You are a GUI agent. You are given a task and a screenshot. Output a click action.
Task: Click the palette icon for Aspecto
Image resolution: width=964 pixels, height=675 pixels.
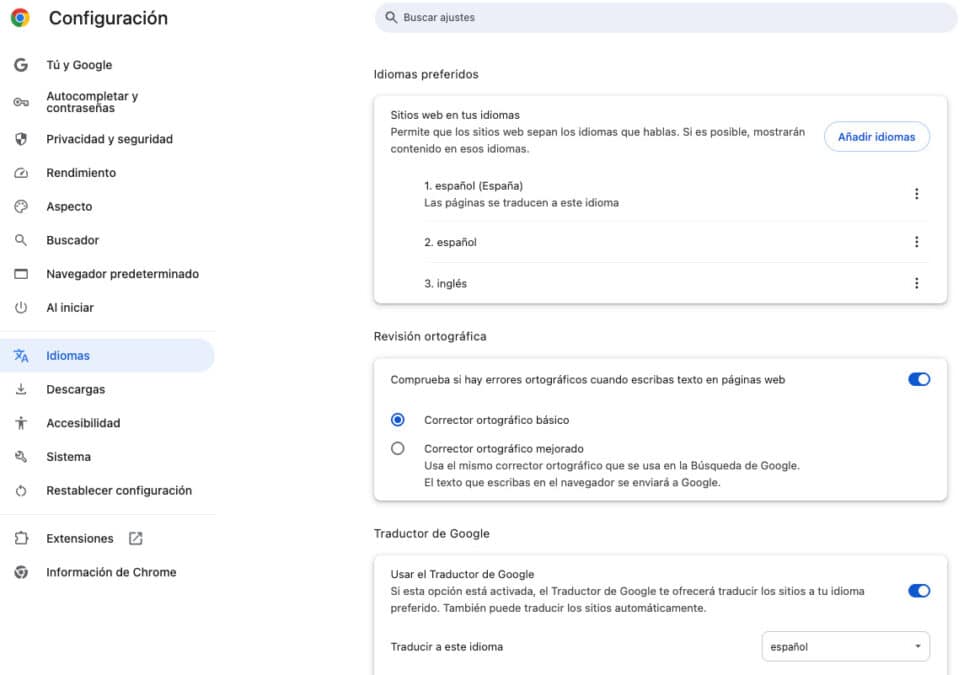21,207
